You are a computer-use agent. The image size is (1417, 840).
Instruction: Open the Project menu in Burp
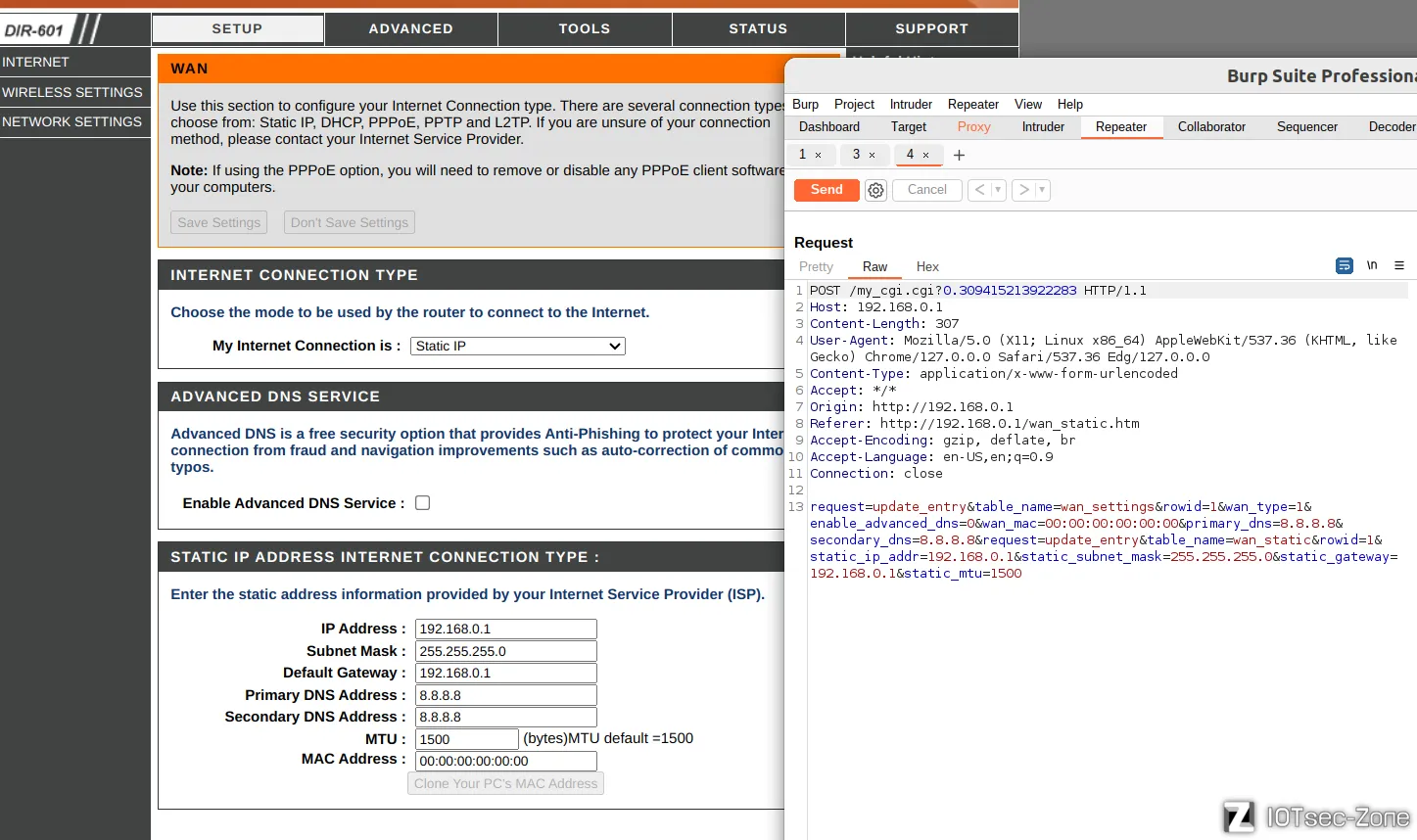tap(854, 104)
